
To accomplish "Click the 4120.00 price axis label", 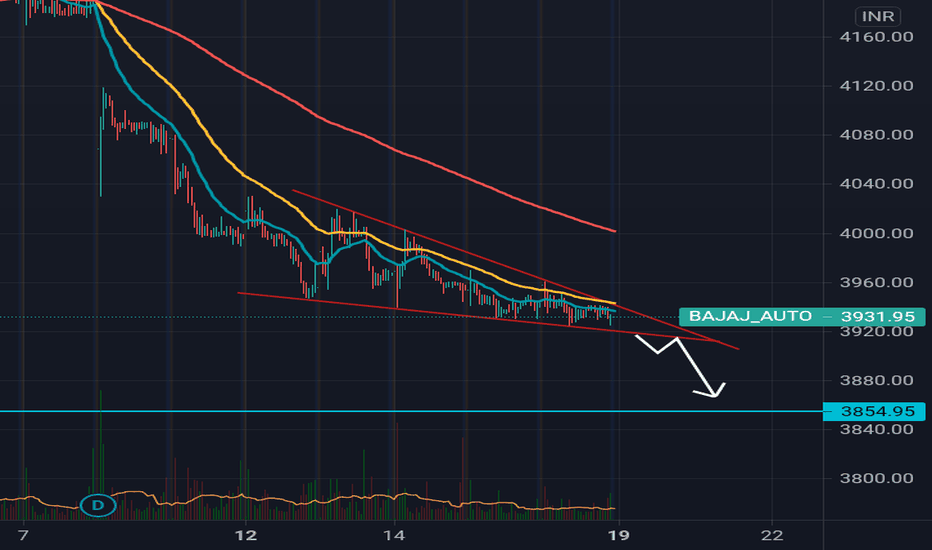I will click(876, 86).
